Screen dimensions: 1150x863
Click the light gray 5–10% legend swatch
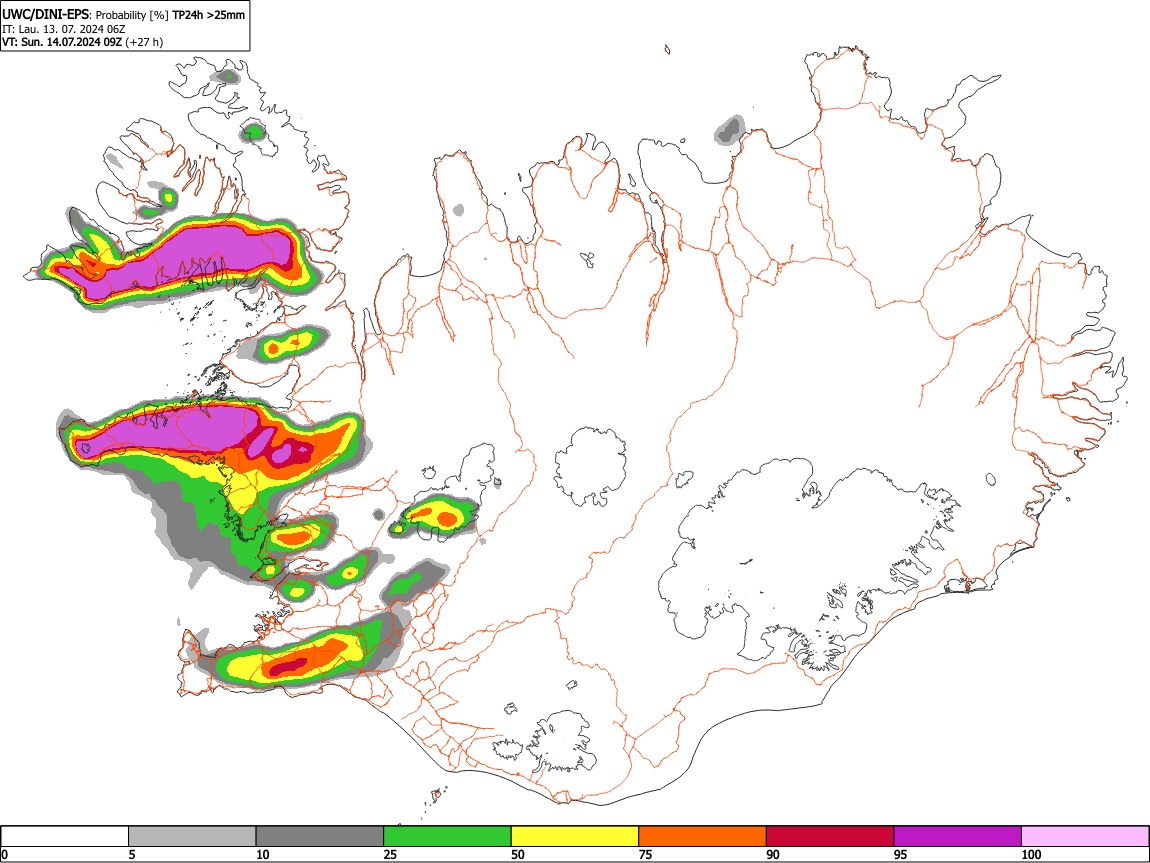[192, 836]
